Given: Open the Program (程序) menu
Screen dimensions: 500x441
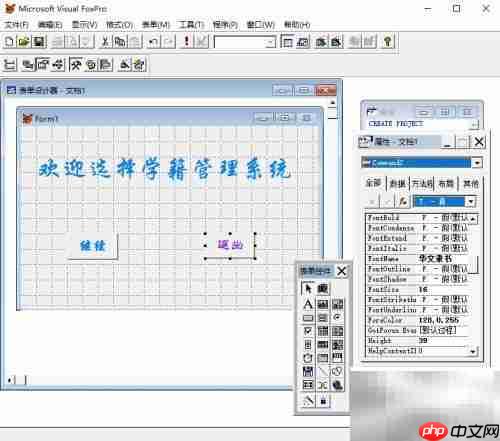Looking at the screenshot, I should 225,25.
